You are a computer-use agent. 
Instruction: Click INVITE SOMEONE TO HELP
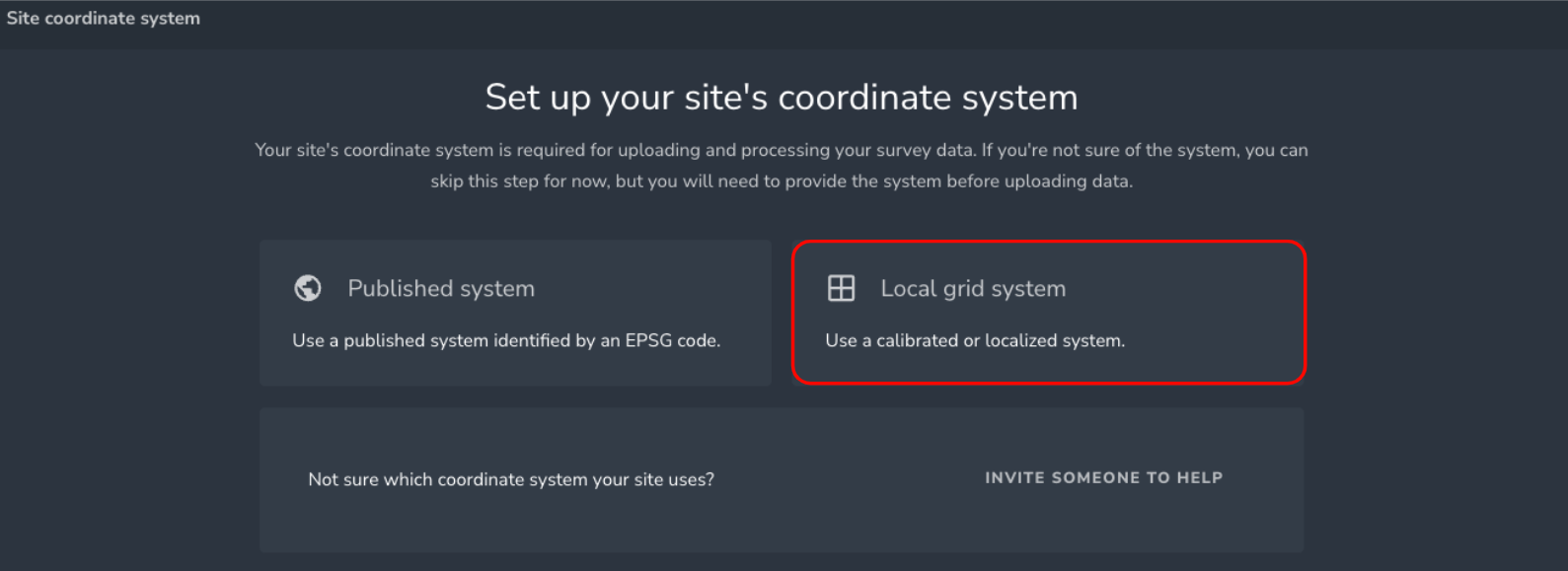[x=1103, y=478]
